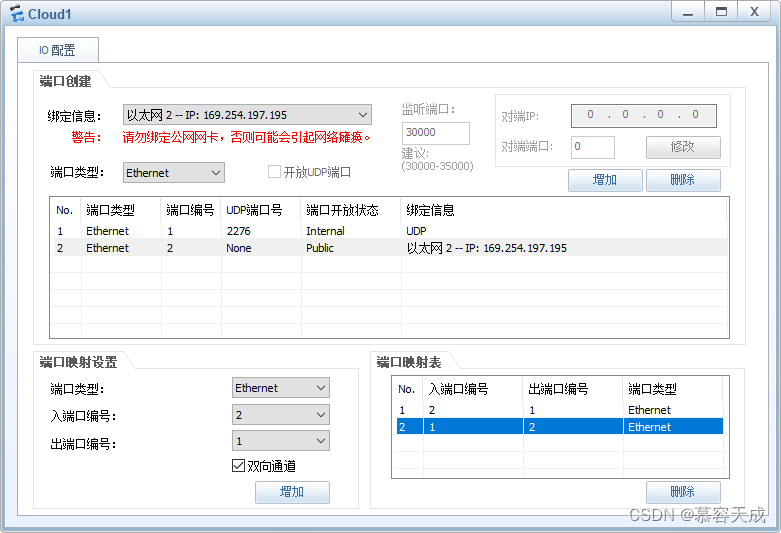Enable the 开放UDP端口 checkbox

click(x=274, y=172)
